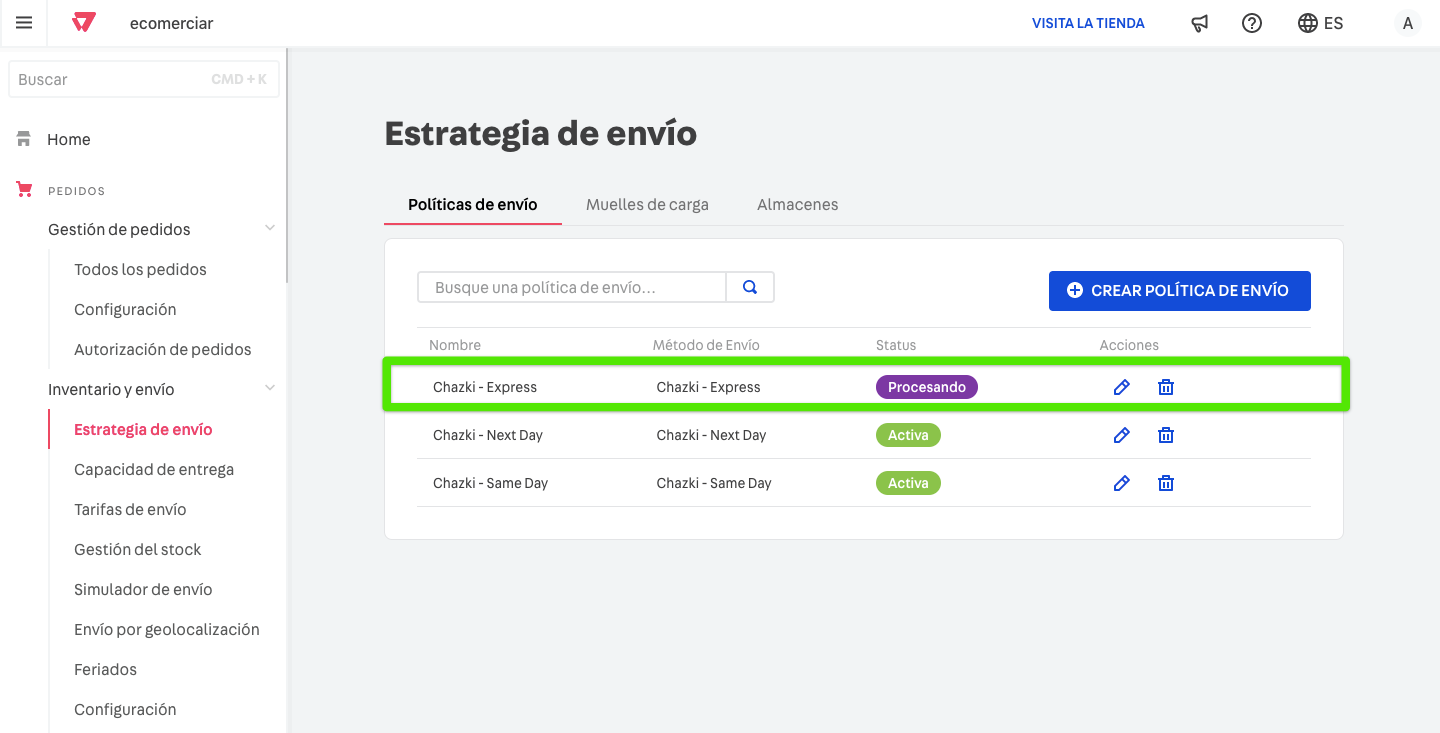Click Activa badge for Chazki - Next Day

(908, 435)
